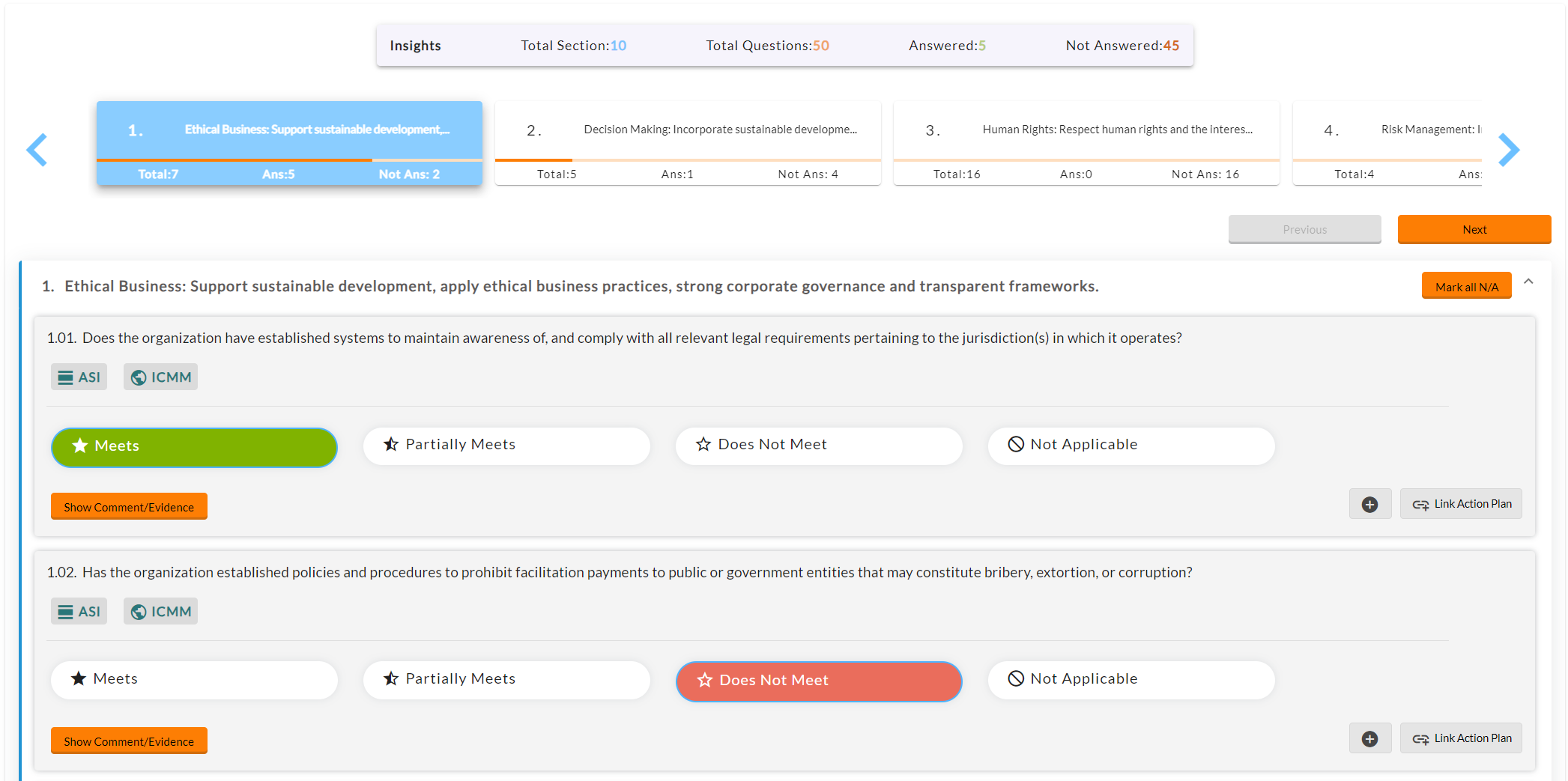Click the plus icon for question 1.01

(x=1370, y=504)
